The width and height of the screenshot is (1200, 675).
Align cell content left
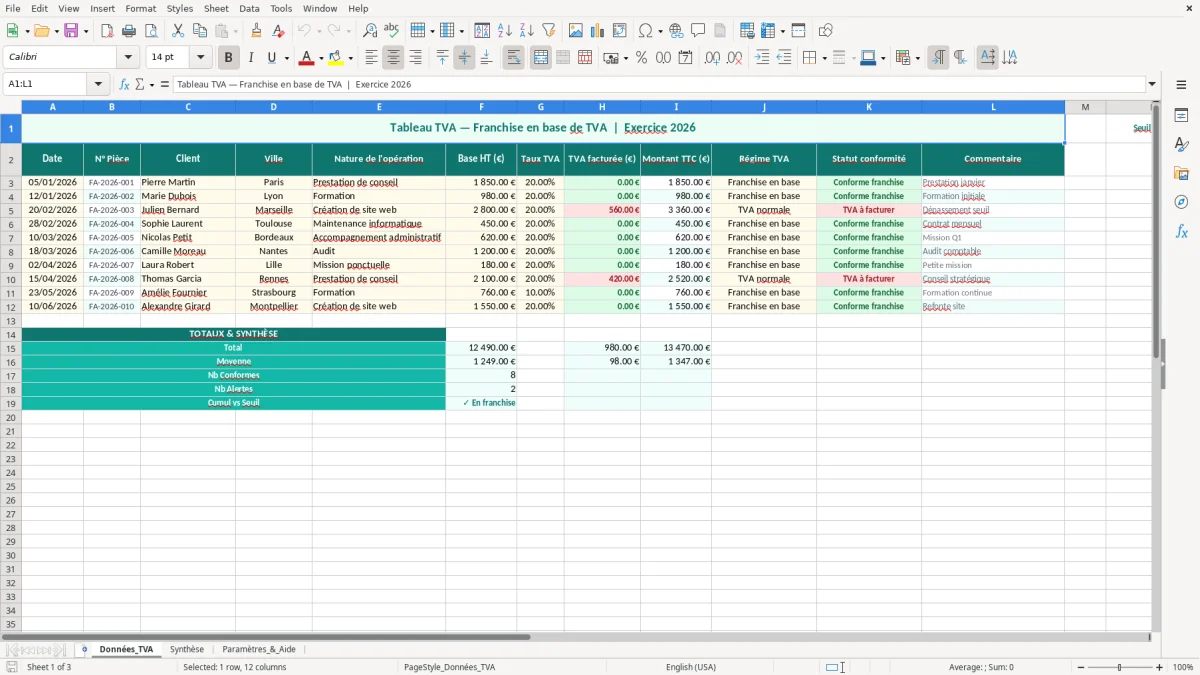371,58
